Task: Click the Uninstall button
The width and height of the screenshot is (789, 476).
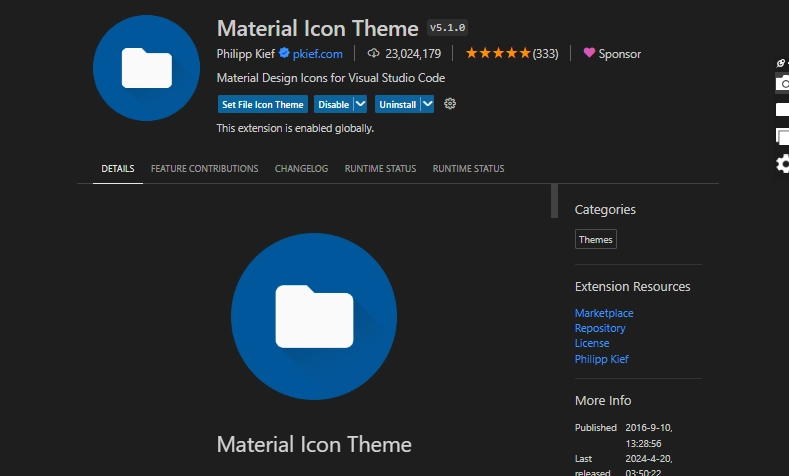Action: click(398, 104)
